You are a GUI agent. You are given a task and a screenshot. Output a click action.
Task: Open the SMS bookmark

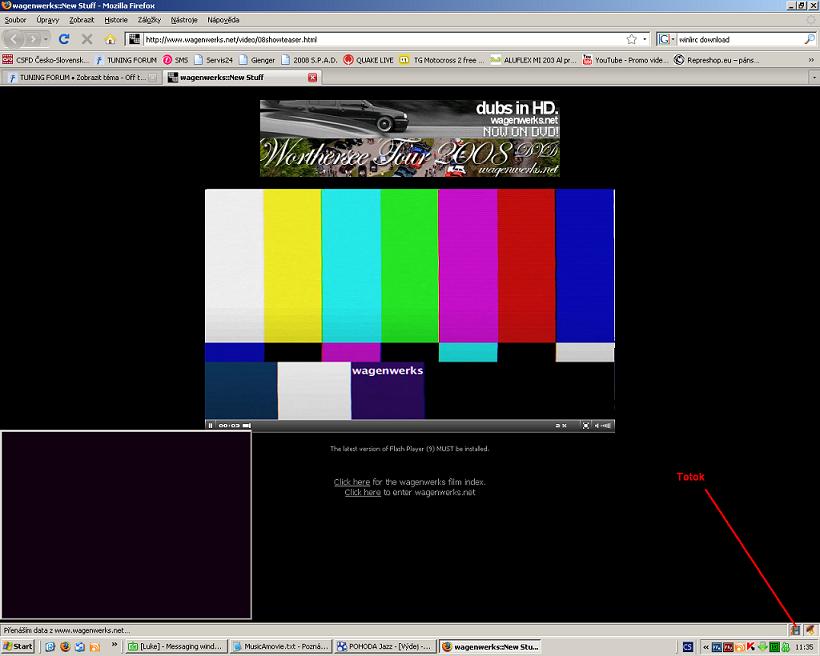point(175,60)
